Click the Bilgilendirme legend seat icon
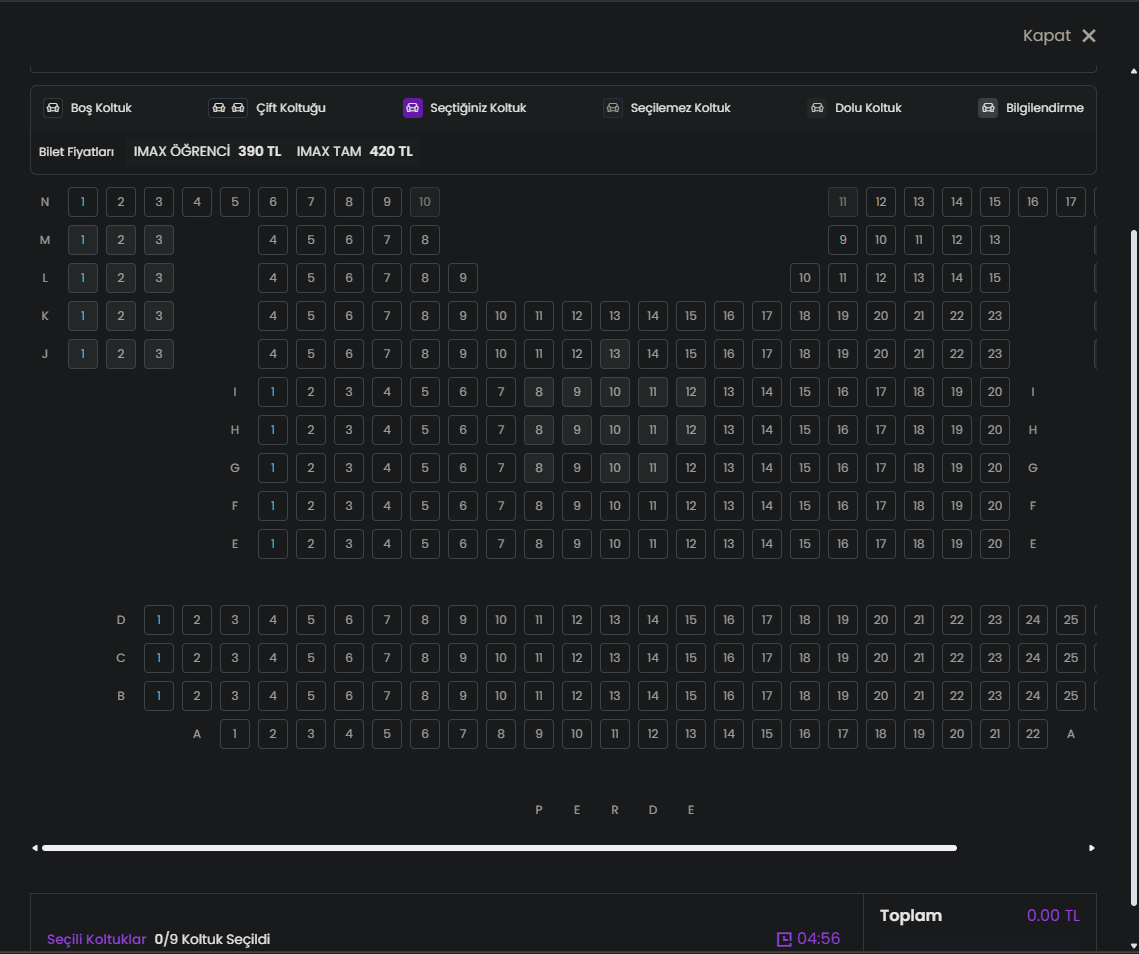This screenshot has width=1139, height=954. pyautogui.click(x=988, y=108)
